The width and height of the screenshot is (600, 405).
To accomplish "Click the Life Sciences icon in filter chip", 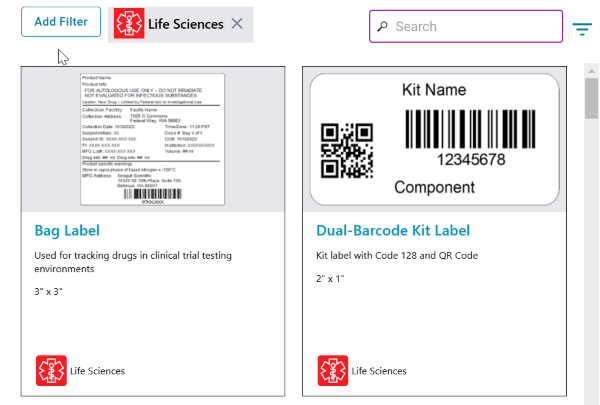I will (x=129, y=24).
